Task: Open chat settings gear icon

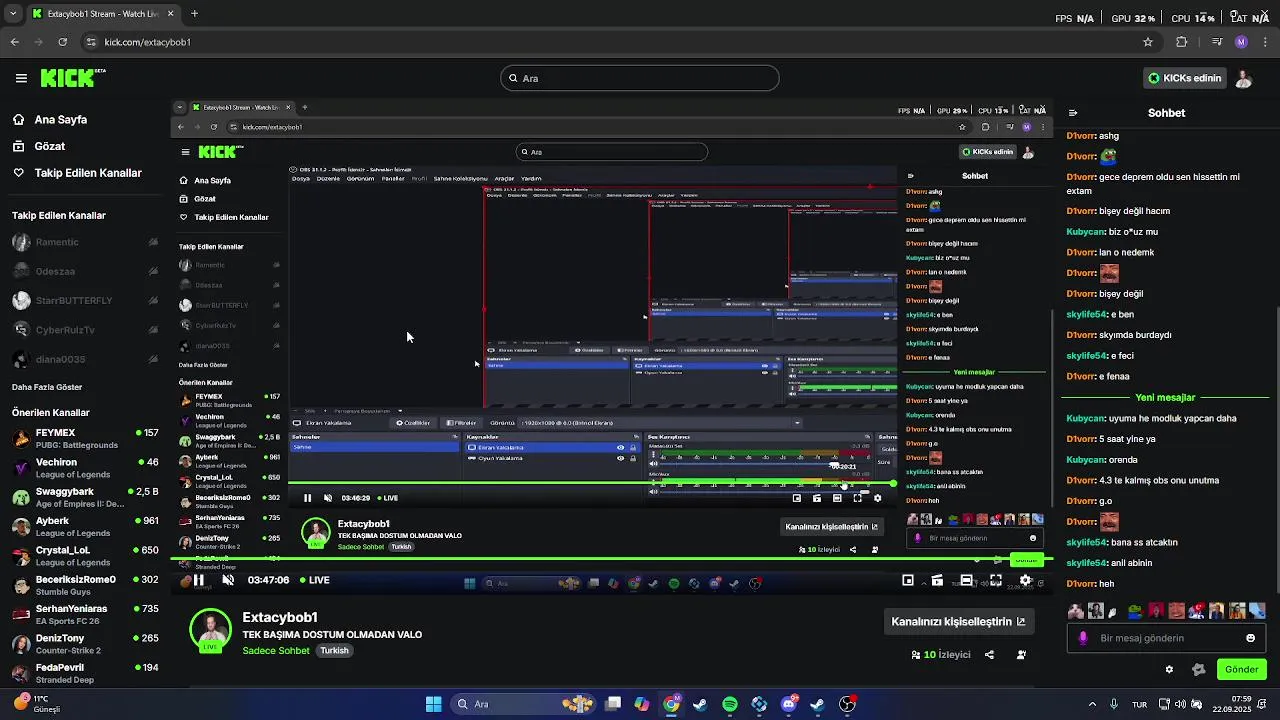Action: tap(1169, 669)
